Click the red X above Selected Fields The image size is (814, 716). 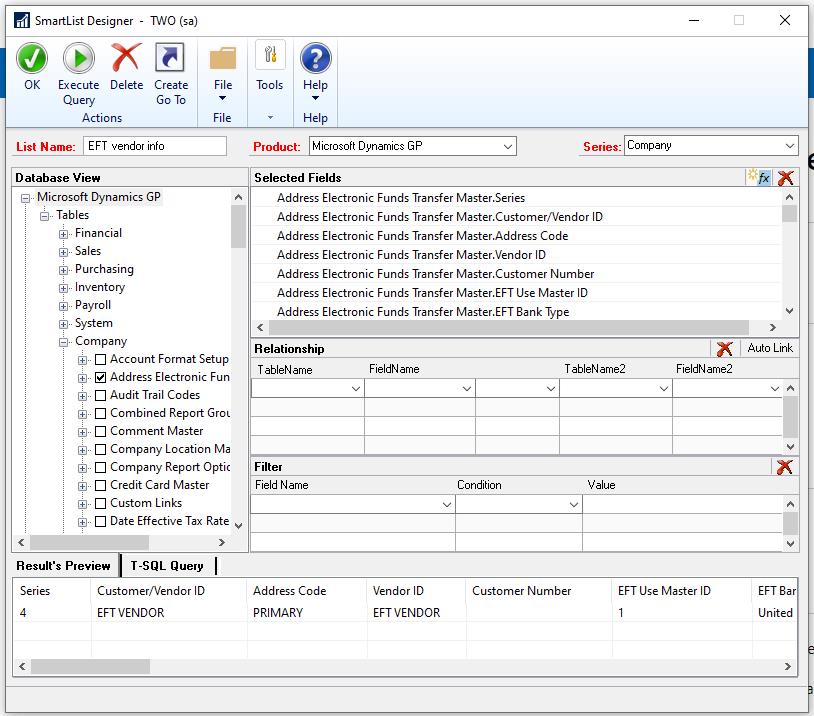[x=786, y=176]
